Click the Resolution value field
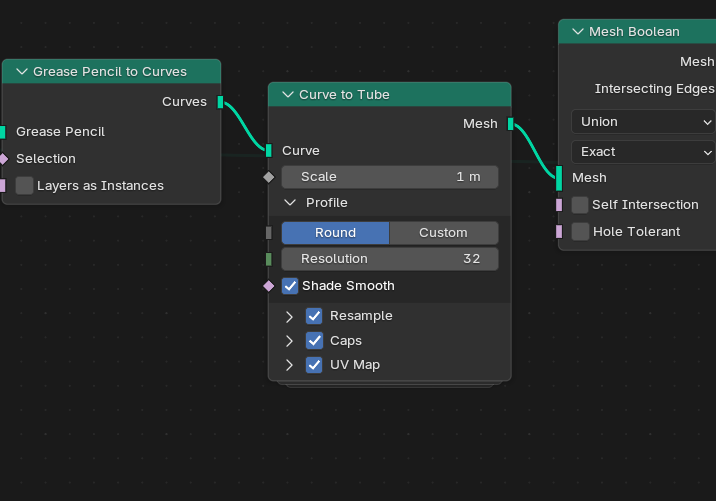The width and height of the screenshot is (716, 501). pos(390,259)
